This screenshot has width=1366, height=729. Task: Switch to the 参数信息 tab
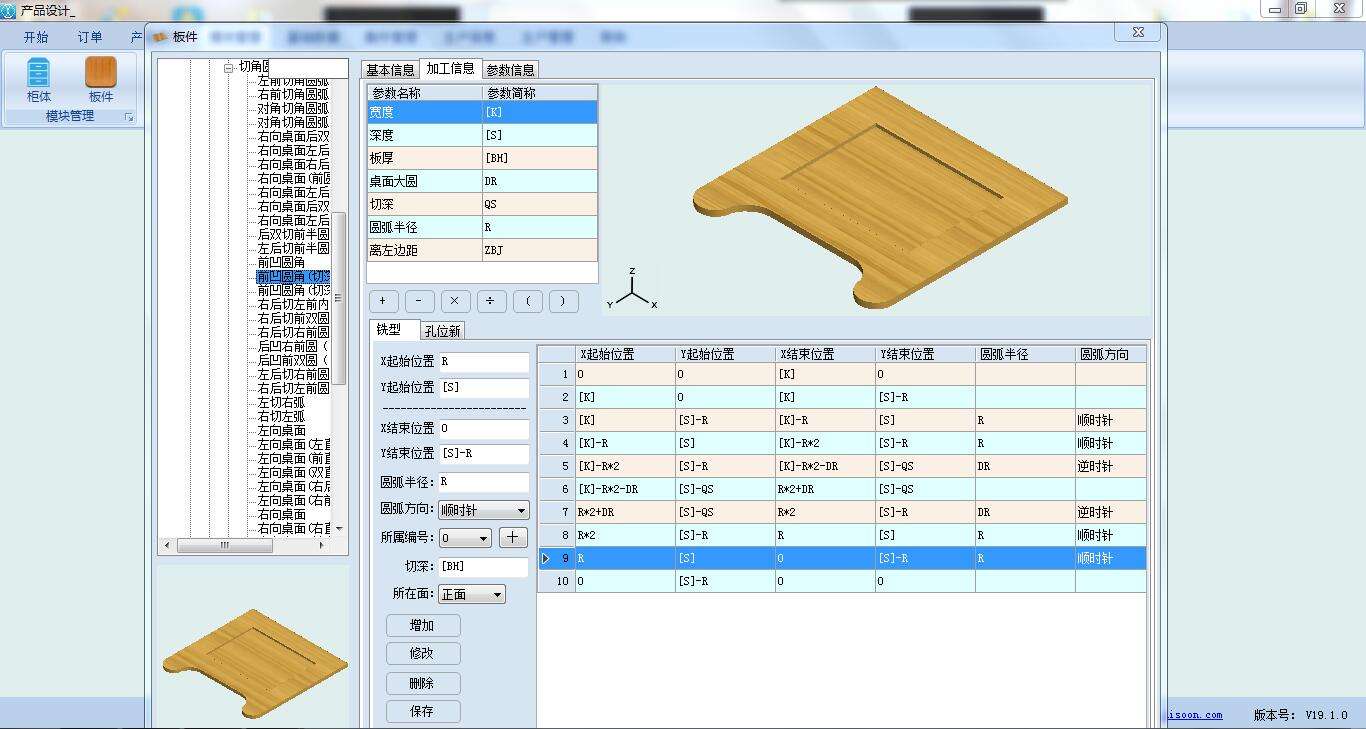click(x=510, y=69)
